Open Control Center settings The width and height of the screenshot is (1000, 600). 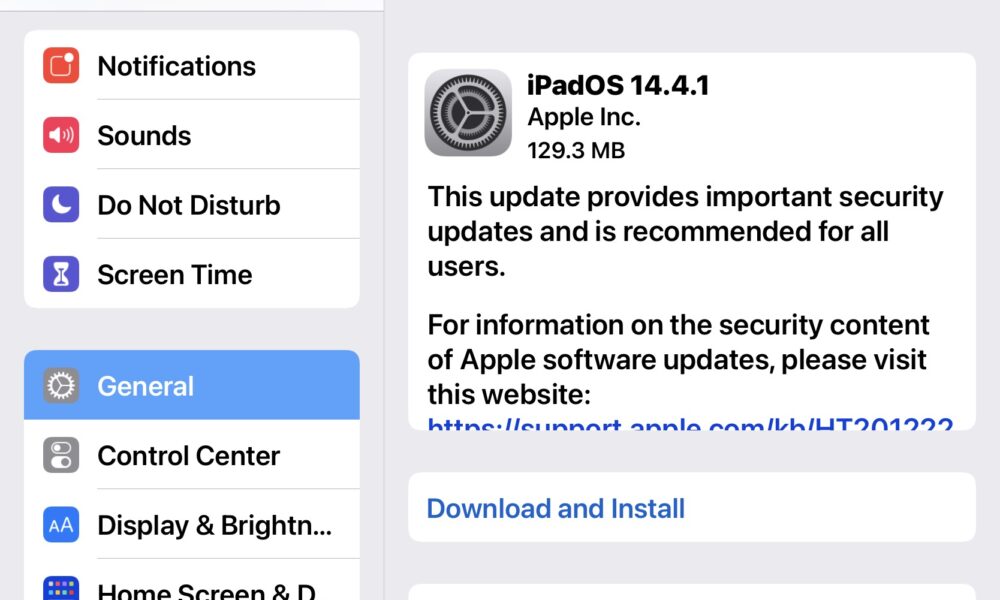click(191, 455)
